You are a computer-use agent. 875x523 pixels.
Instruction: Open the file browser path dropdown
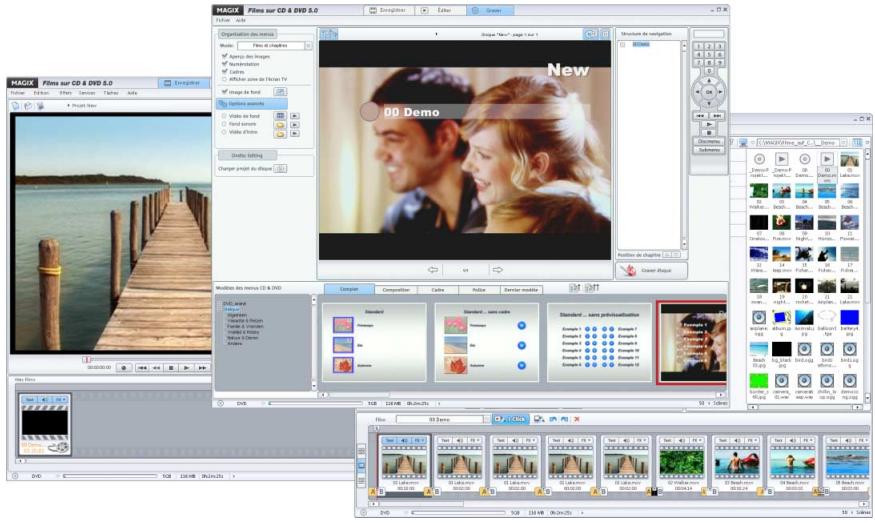844,143
